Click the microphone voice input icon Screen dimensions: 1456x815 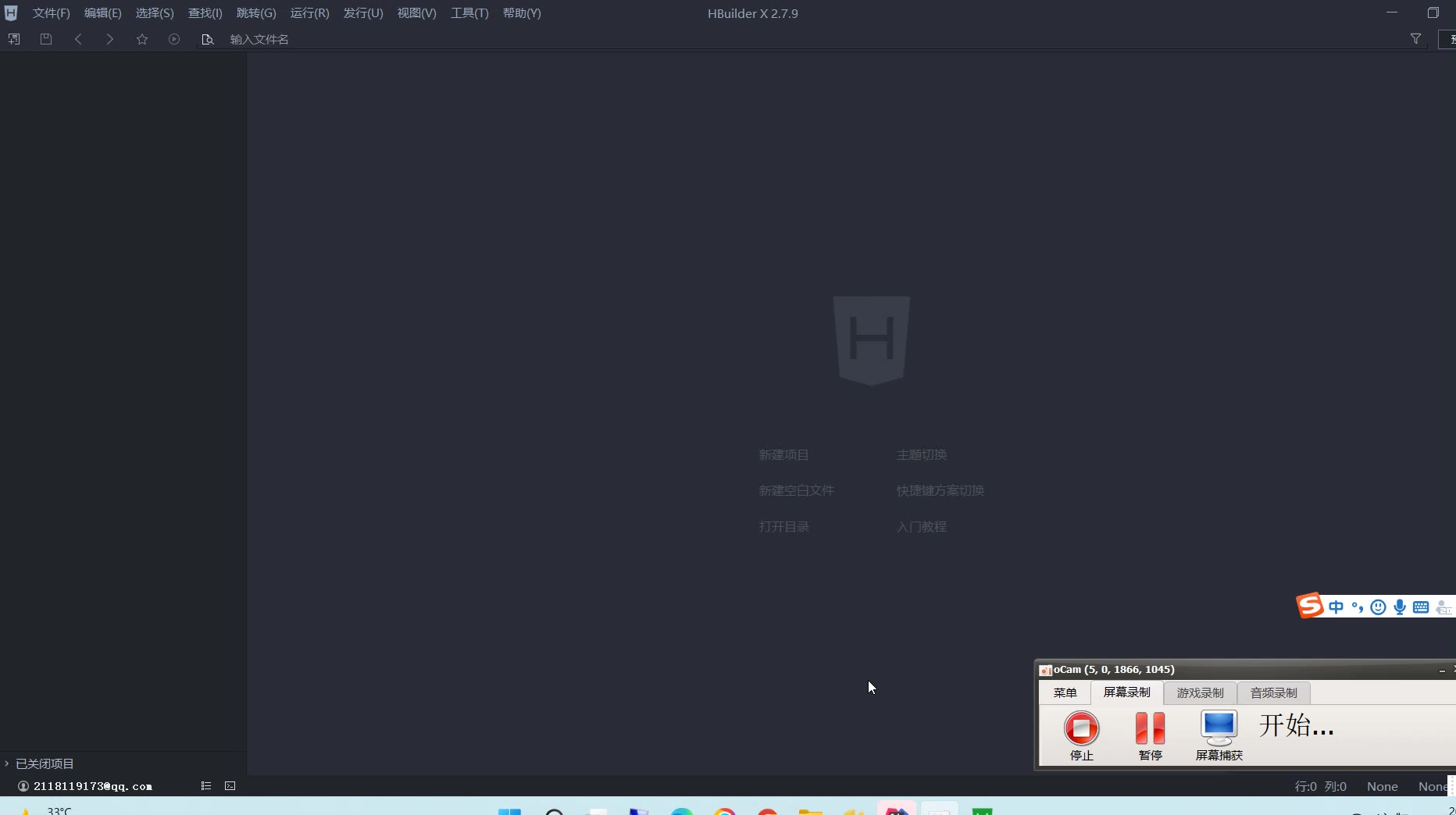tap(1400, 607)
